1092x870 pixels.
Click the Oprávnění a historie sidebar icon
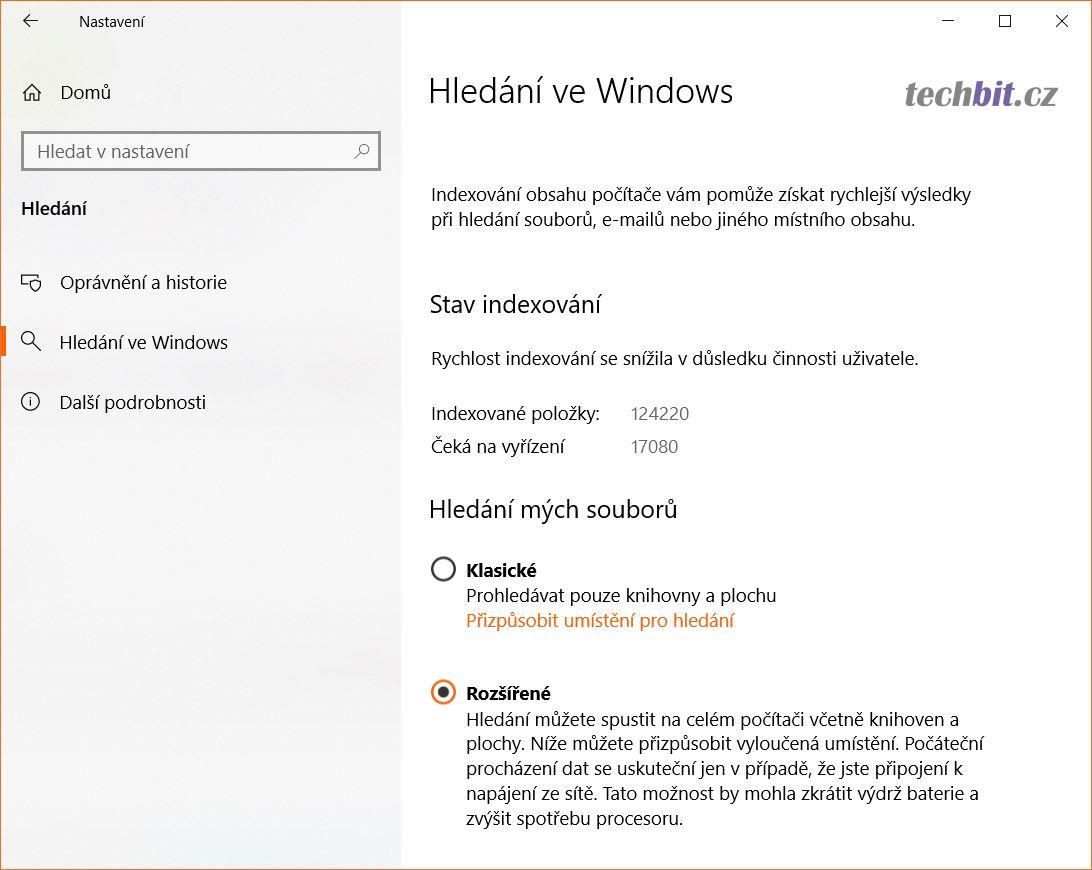[x=32, y=283]
